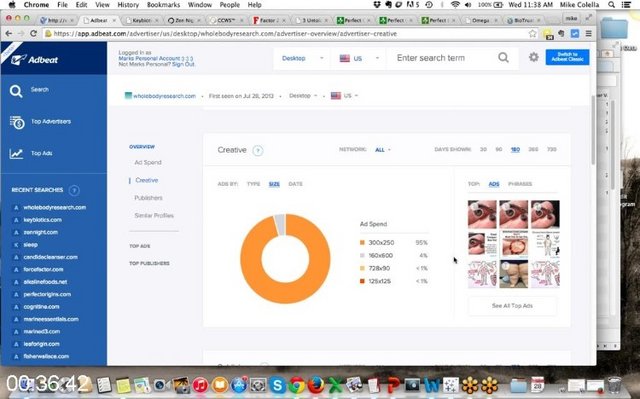
Task: Click the first top ad thumbnail
Action: coord(482,214)
